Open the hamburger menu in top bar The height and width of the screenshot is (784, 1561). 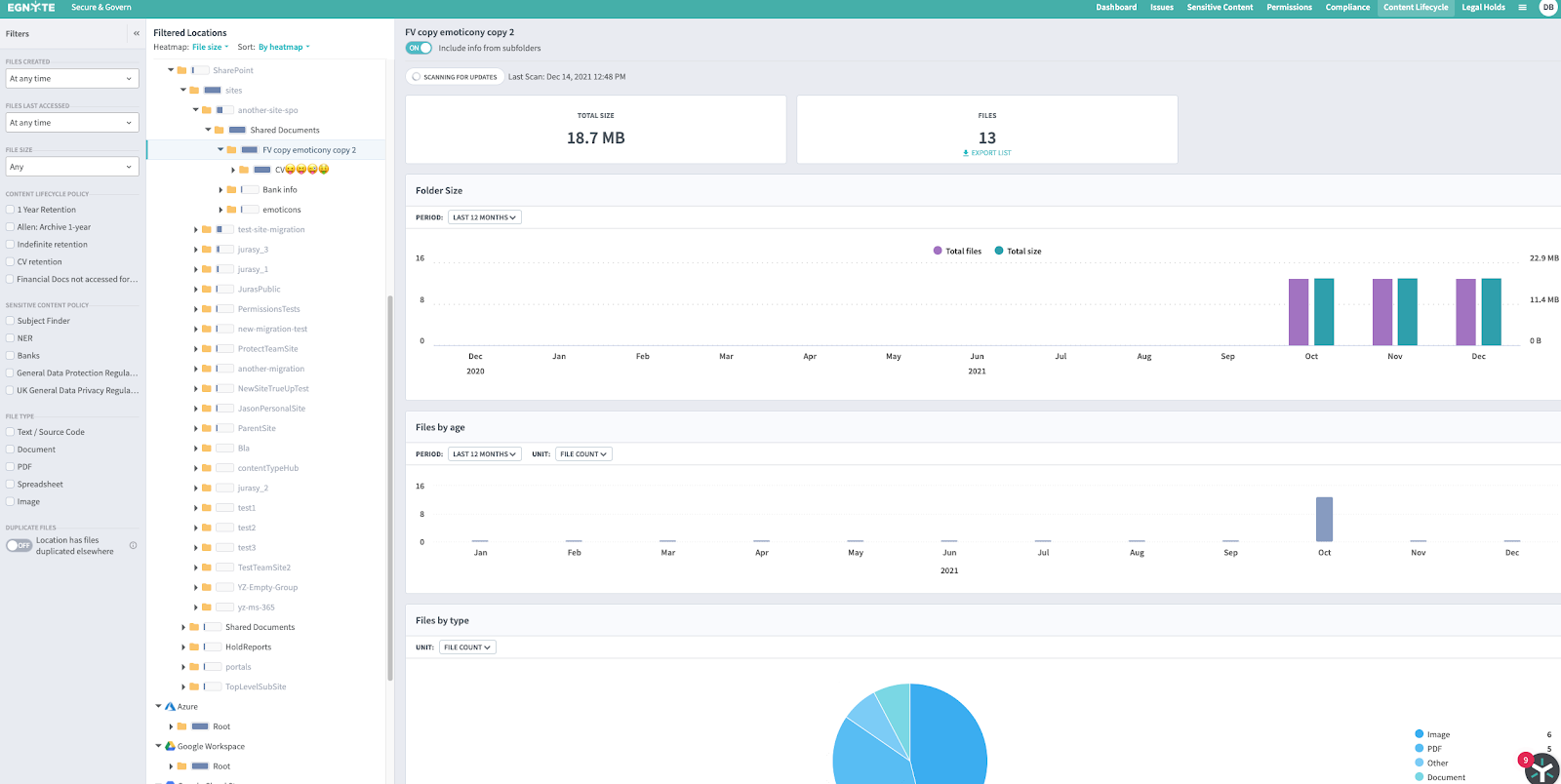[x=1522, y=8]
